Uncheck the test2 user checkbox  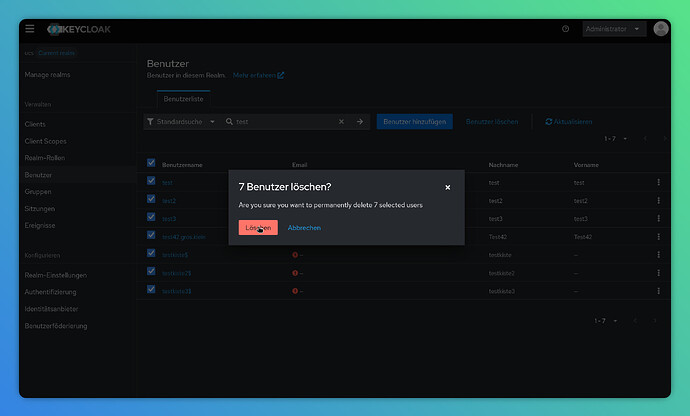click(152, 200)
